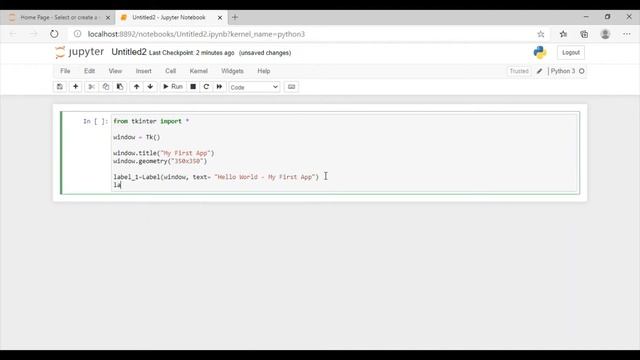Open the Insert menu
Image resolution: width=640 pixels, height=360 pixels.
pos(143,71)
